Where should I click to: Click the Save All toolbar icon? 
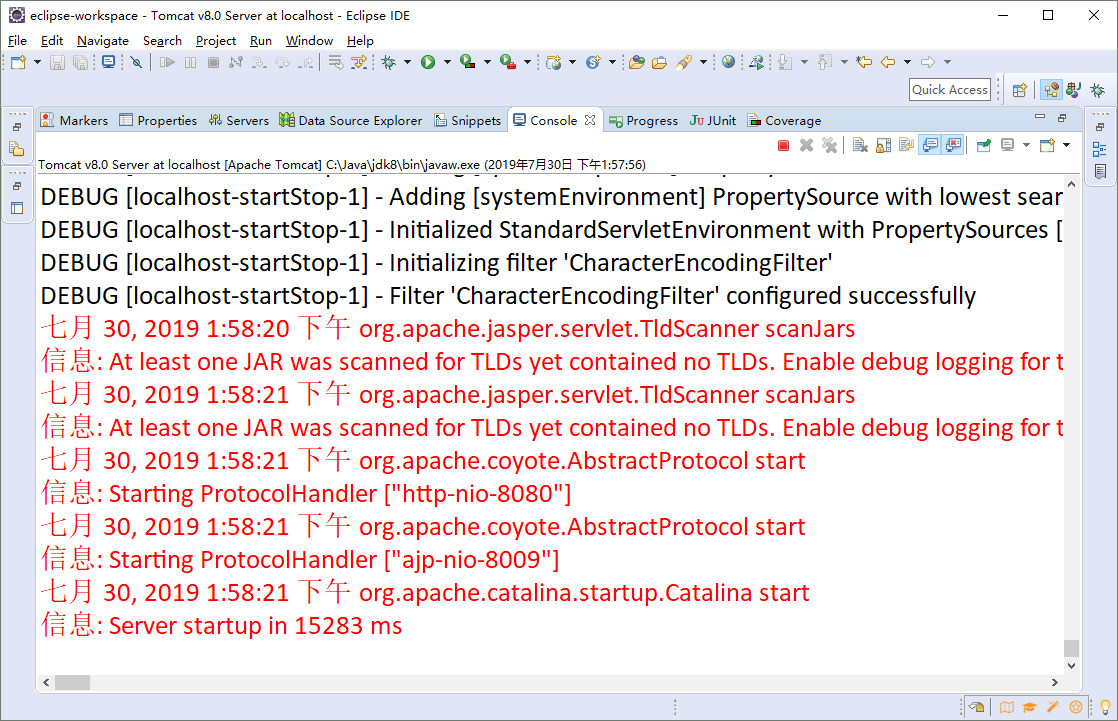81,63
